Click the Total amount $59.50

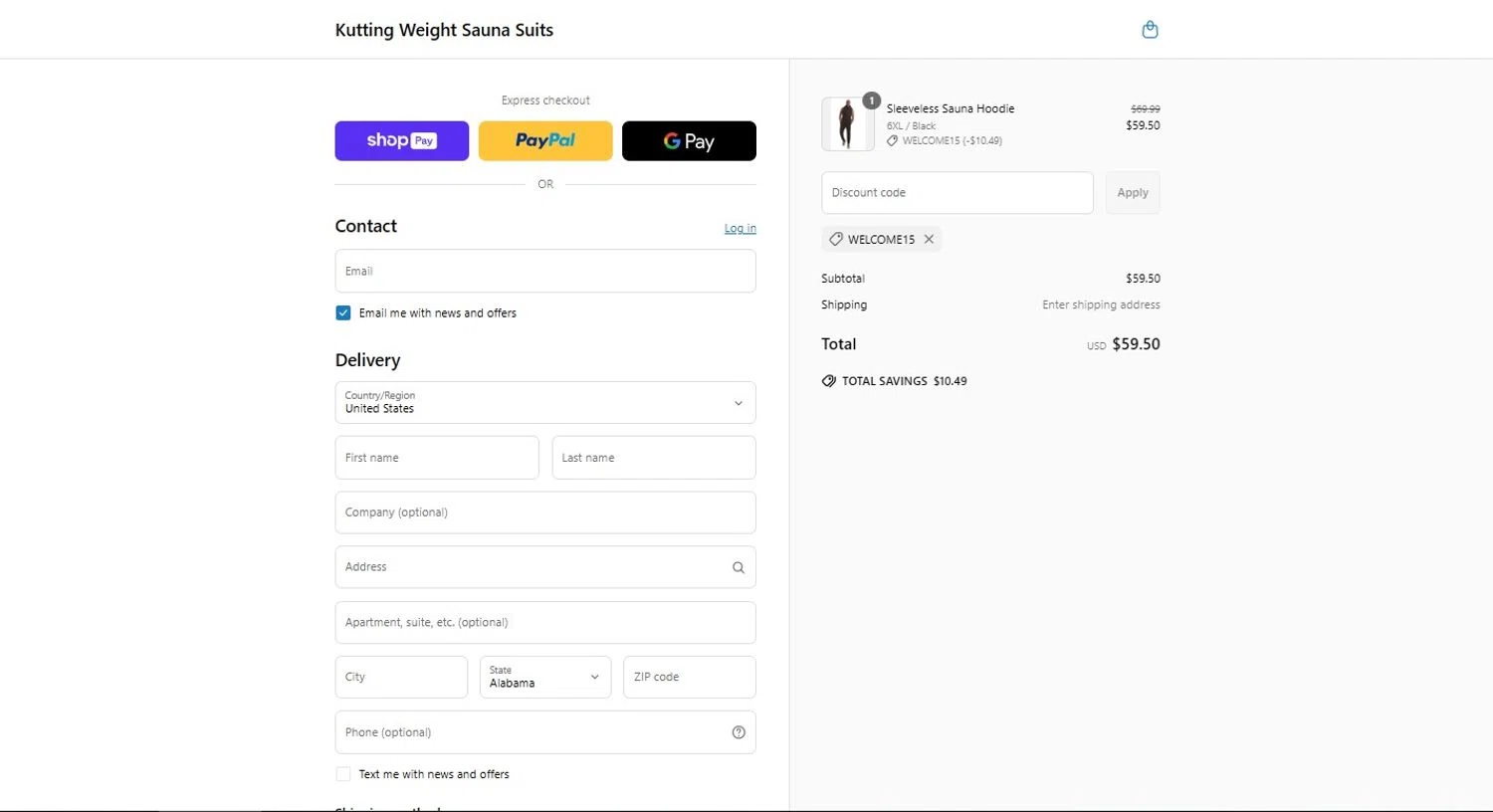coord(1136,344)
